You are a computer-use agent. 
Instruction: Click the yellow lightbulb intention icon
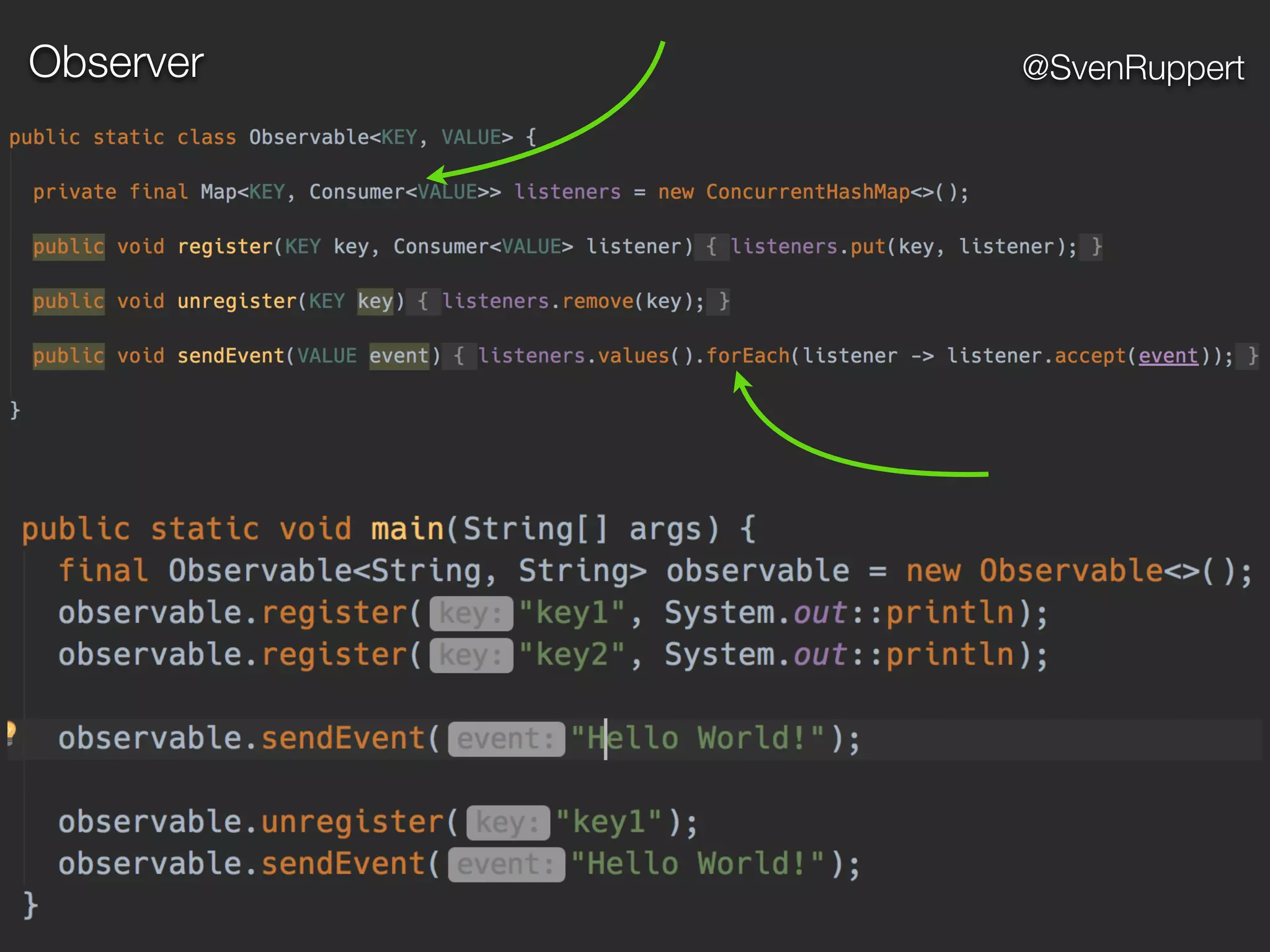pos(11,732)
